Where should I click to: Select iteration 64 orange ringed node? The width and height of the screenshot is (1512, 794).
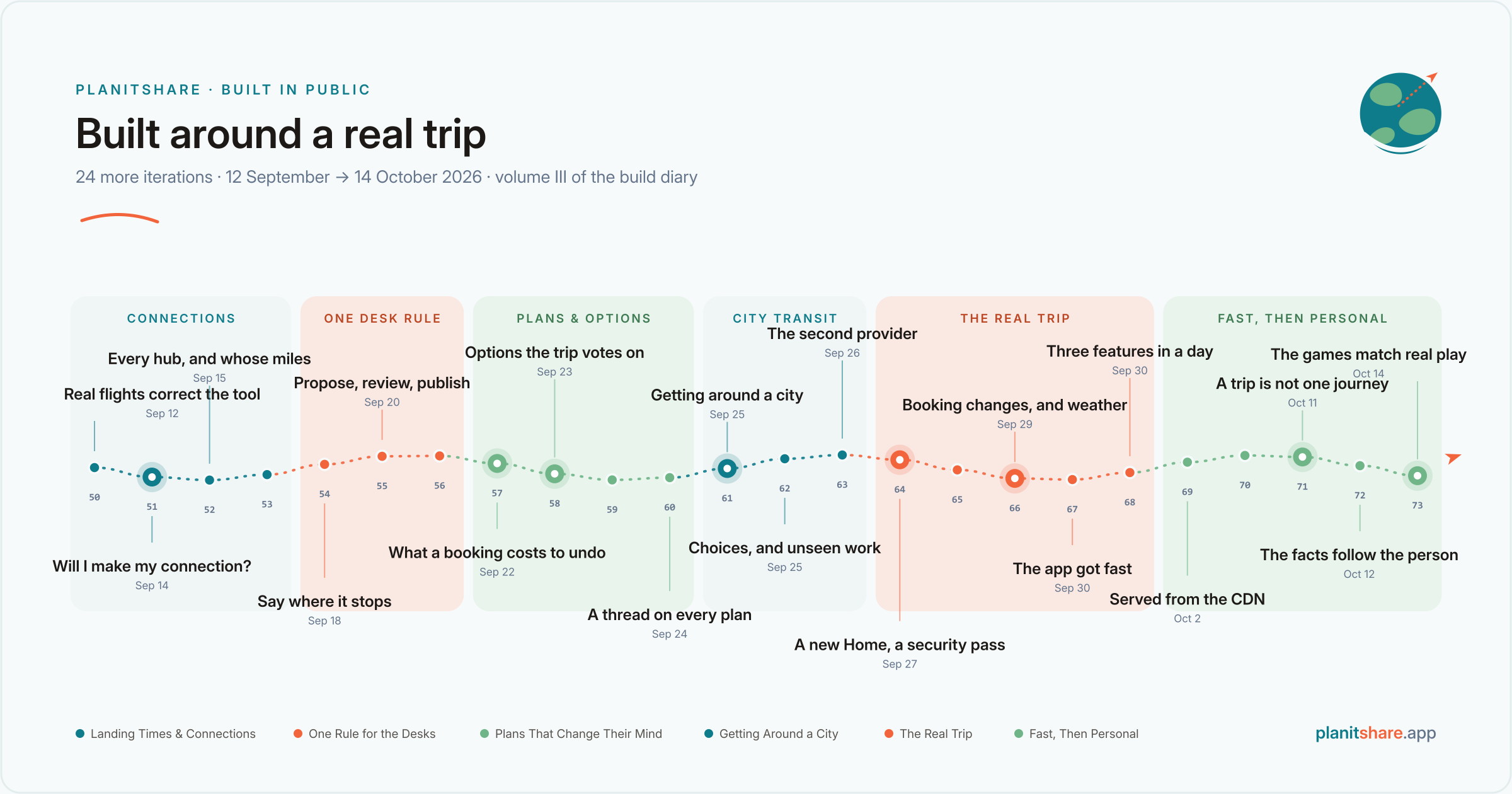(900, 460)
